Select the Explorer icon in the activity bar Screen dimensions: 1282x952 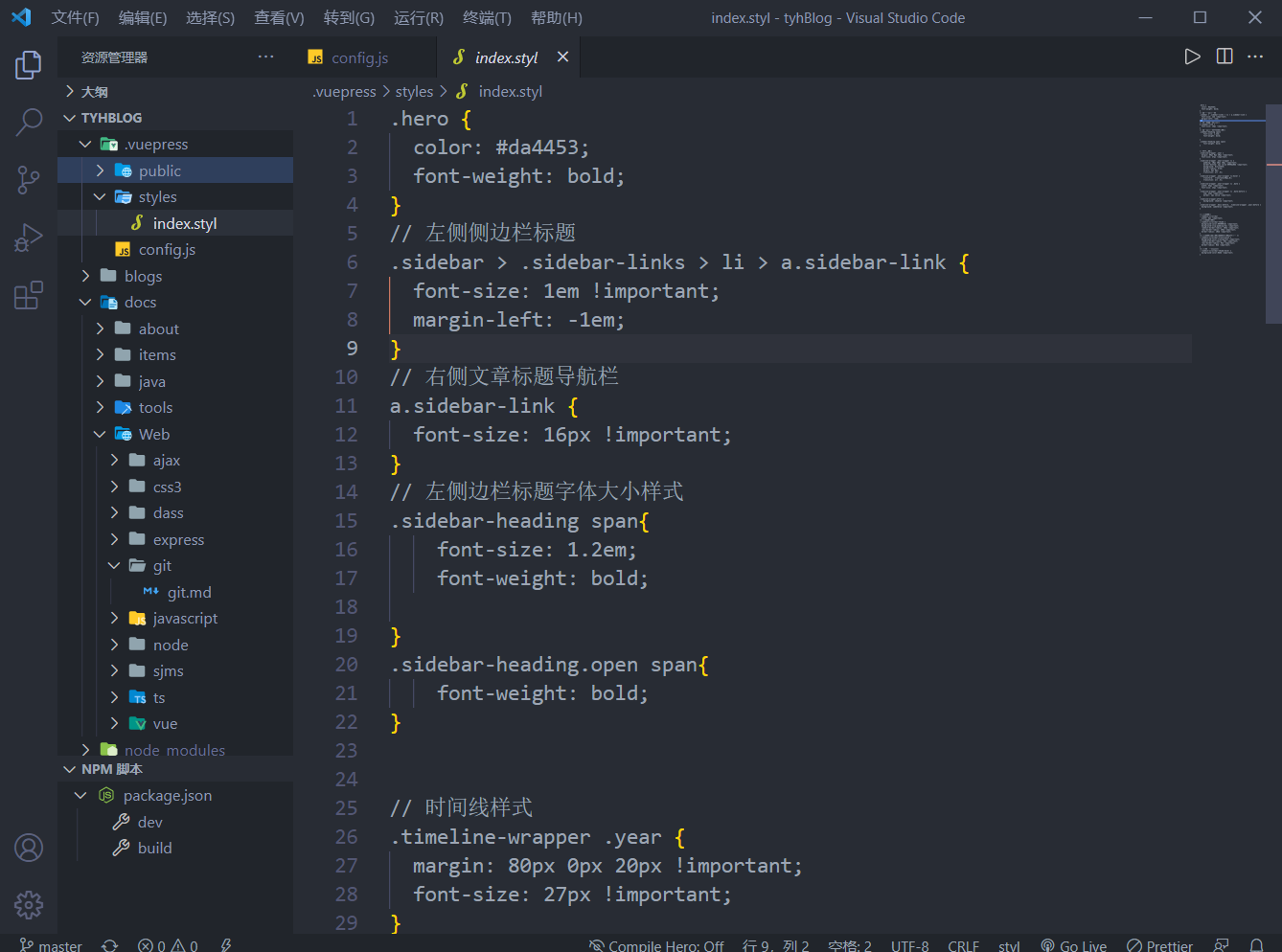pyautogui.click(x=28, y=64)
